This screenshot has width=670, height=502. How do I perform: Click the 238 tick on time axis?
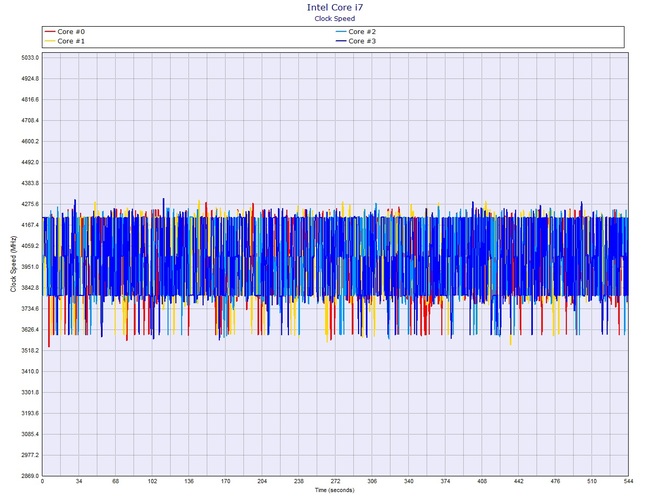point(299,481)
